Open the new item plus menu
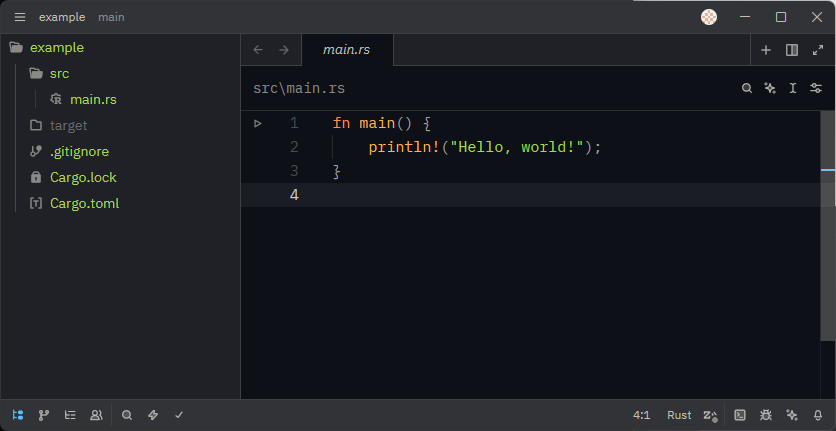 point(766,50)
